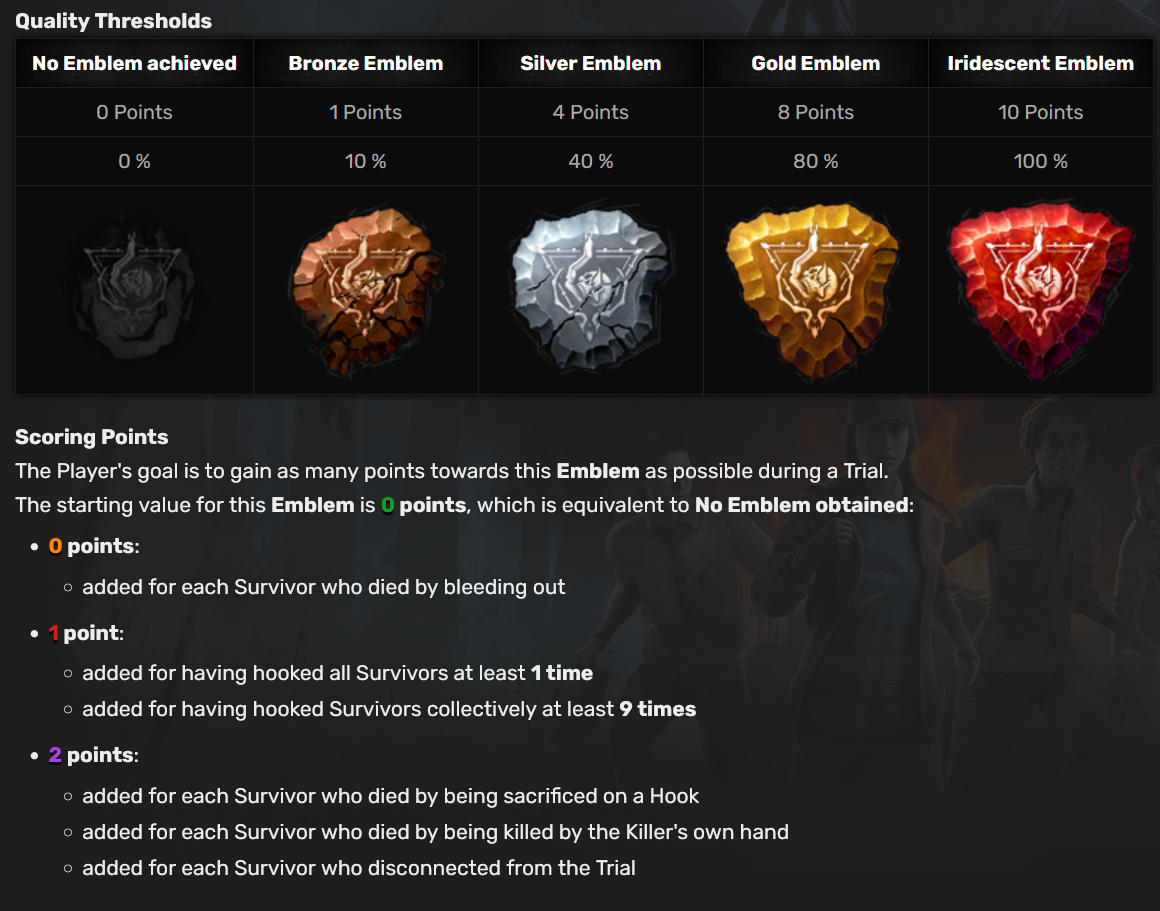Image resolution: width=1160 pixels, height=911 pixels.
Task: Click the 10 Points cell
Action: pyautogui.click(x=1040, y=112)
